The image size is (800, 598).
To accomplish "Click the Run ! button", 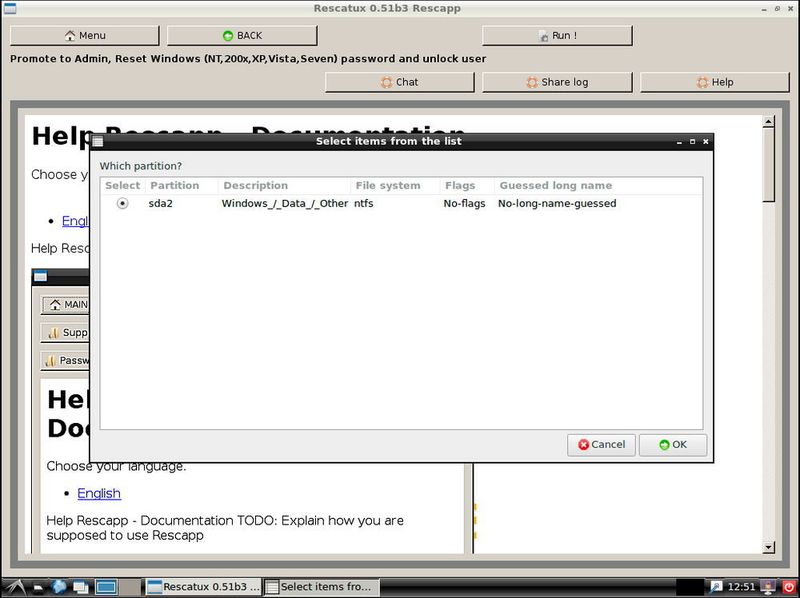I will pos(557,36).
